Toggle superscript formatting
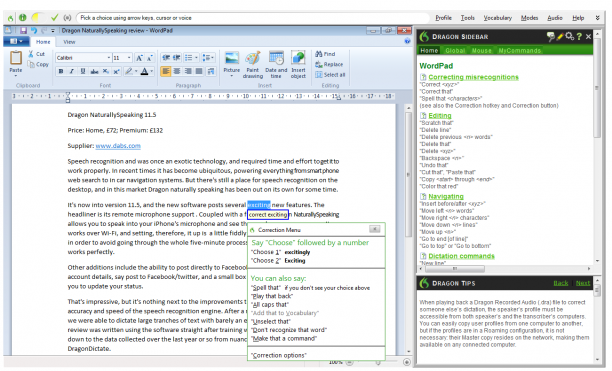This screenshot has height=371, width=612. [x=116, y=71]
